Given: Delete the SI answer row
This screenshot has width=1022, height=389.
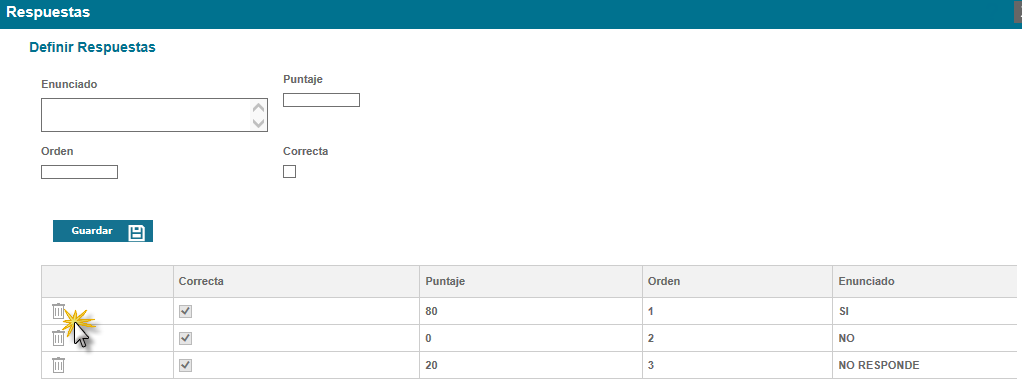Looking at the screenshot, I should (x=59, y=311).
